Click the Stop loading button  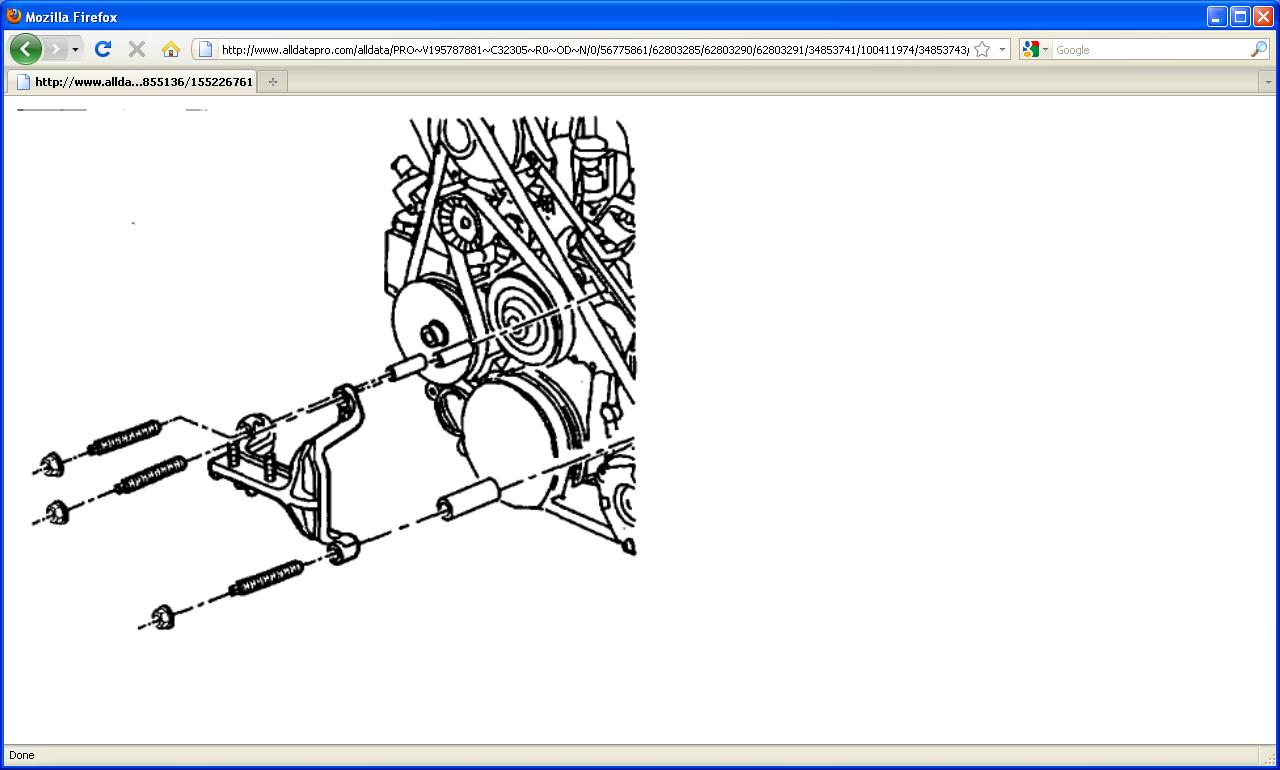[x=137, y=49]
